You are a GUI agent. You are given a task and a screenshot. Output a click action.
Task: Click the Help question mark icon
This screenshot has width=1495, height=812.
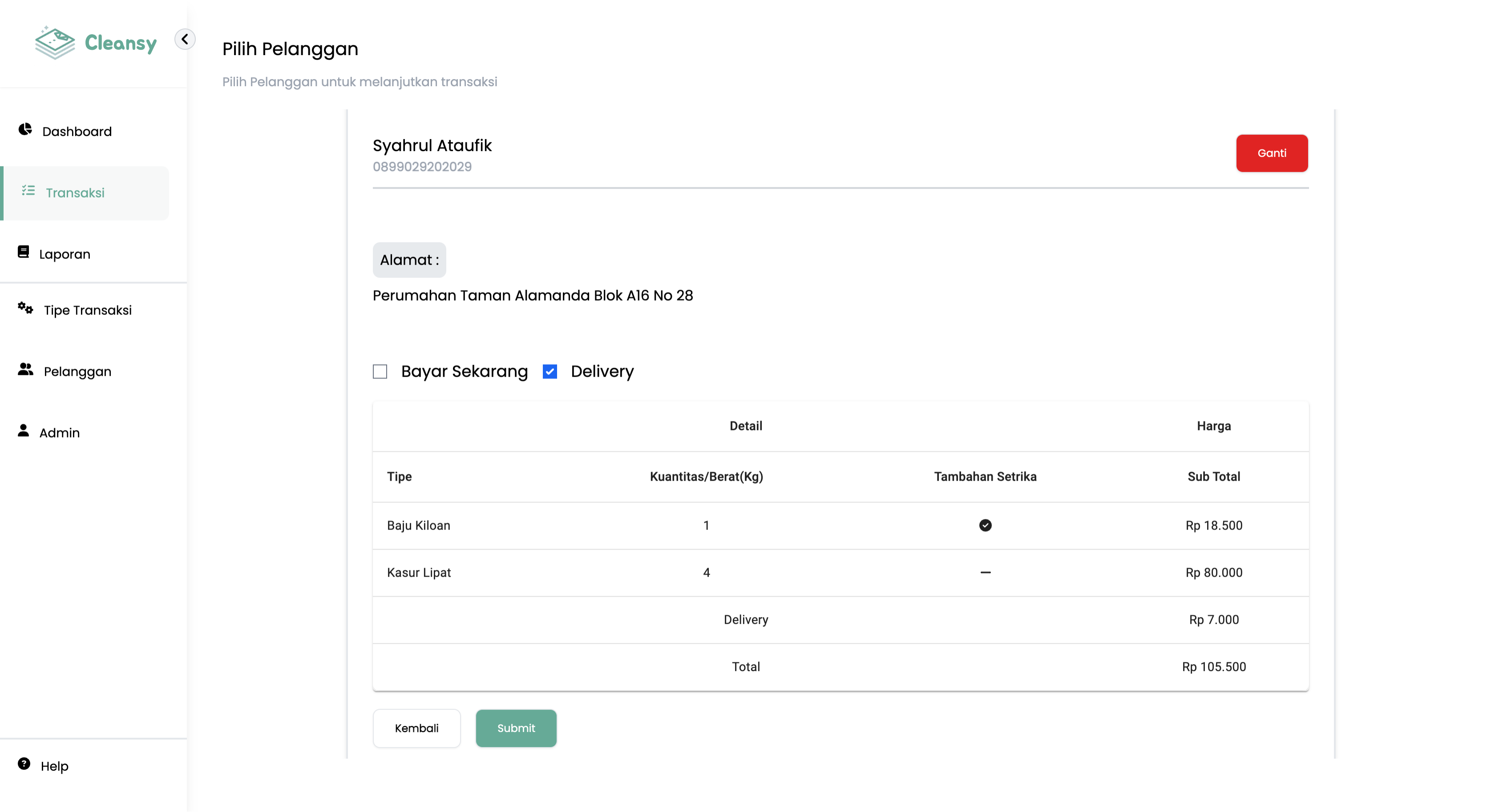pyautogui.click(x=24, y=763)
